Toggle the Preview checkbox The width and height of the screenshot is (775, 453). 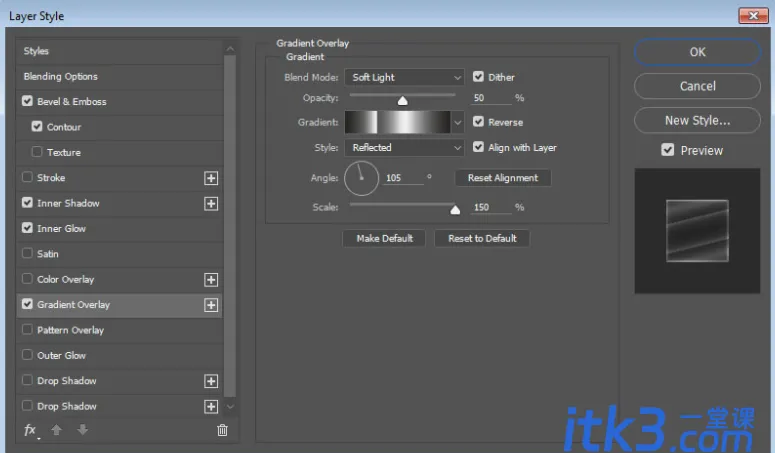(668, 150)
